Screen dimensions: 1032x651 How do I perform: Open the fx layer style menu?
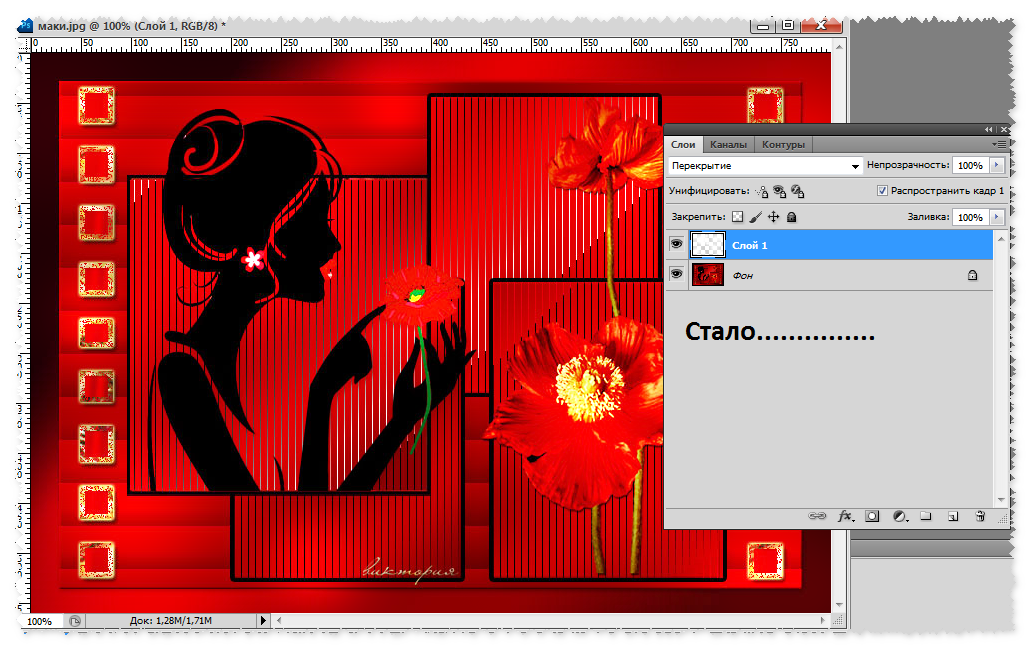pyautogui.click(x=845, y=516)
